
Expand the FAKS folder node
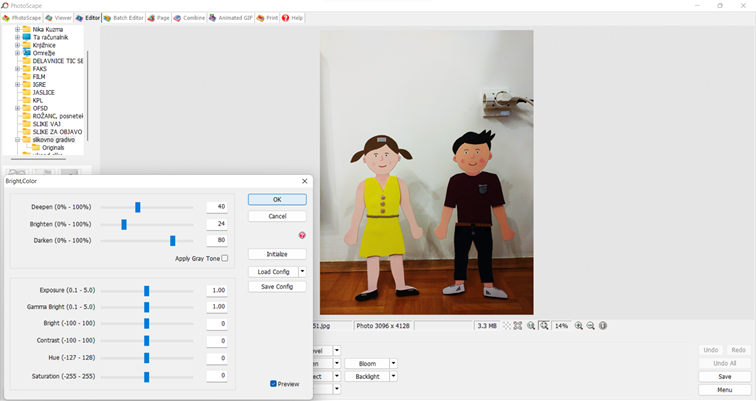(x=17, y=68)
